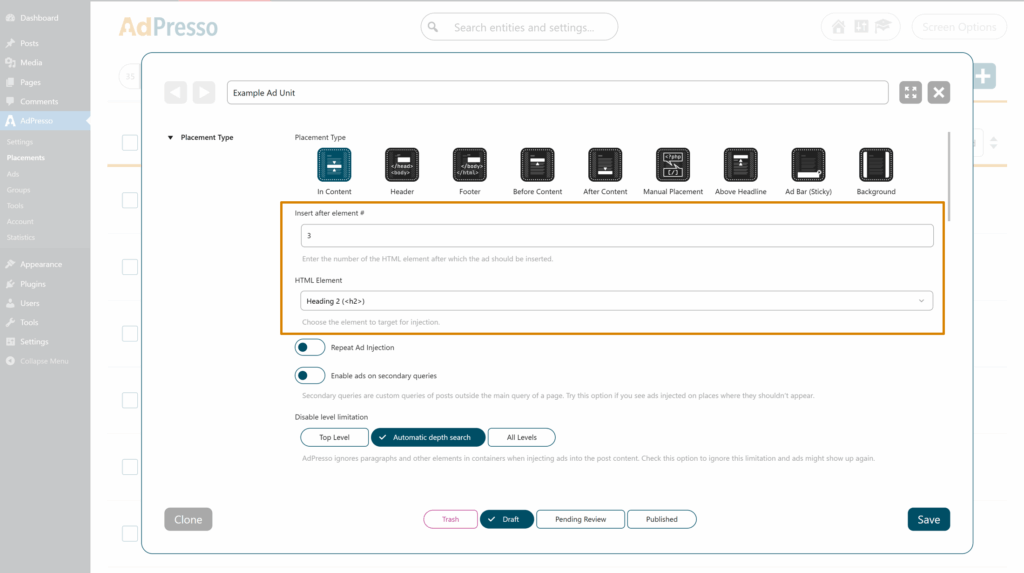
Task: Toggle Enable ads on secondary queries
Action: point(310,376)
